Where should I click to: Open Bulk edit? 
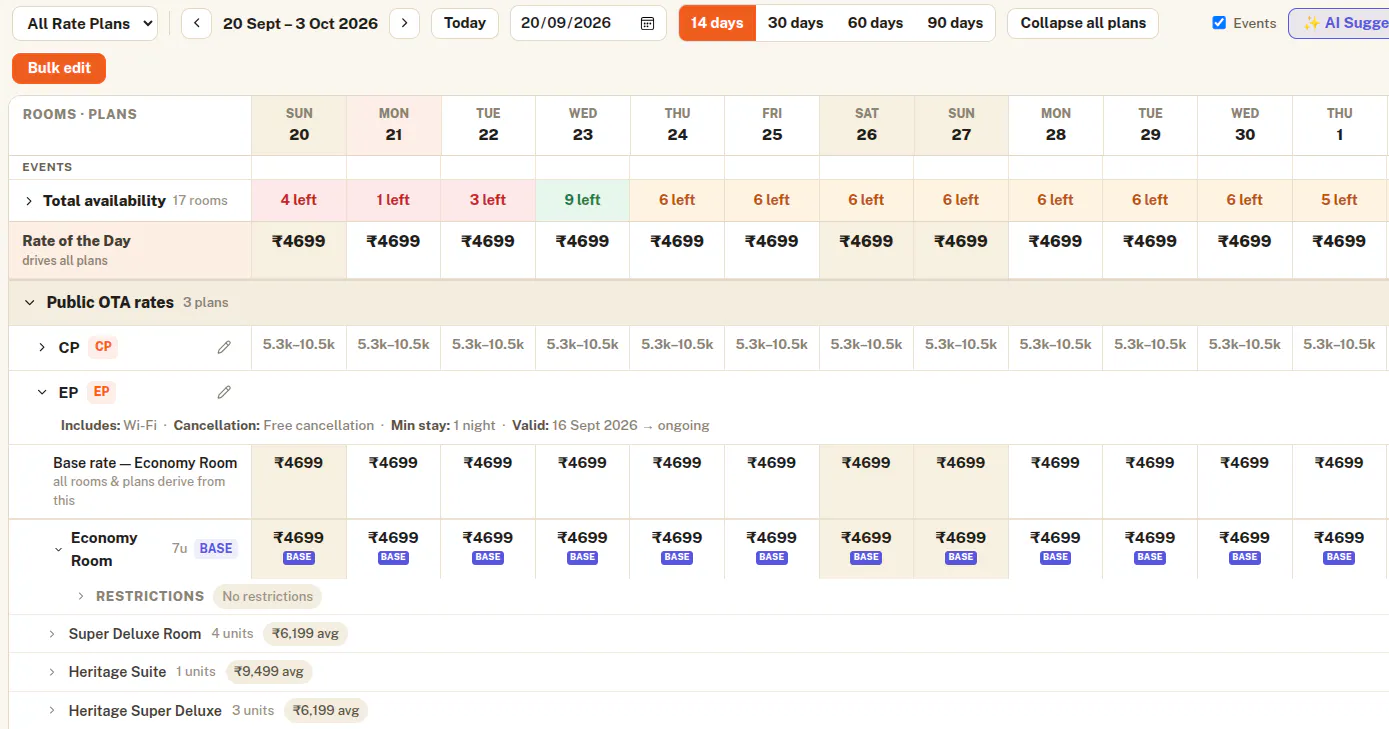pyautogui.click(x=59, y=68)
